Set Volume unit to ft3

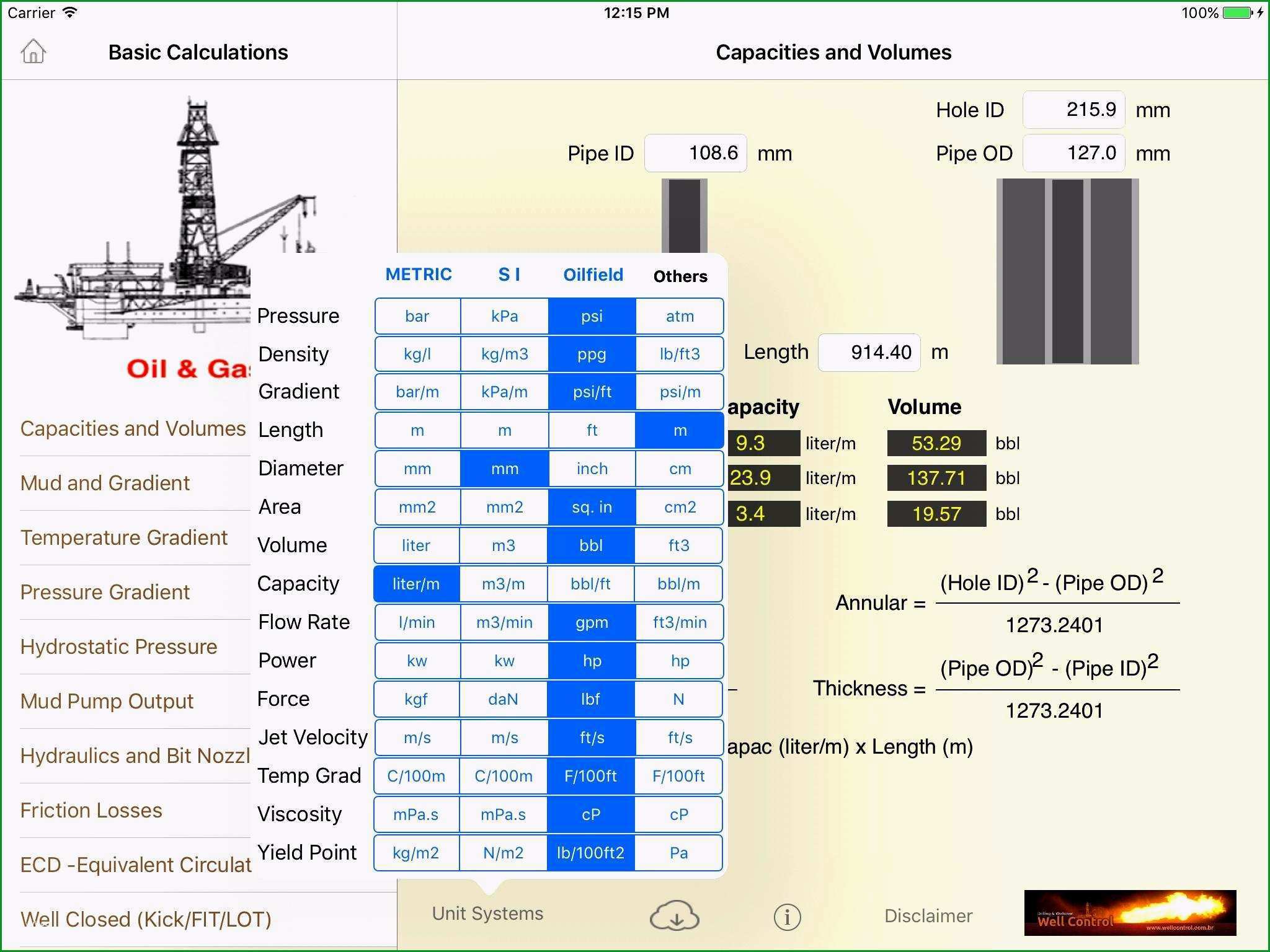coord(679,546)
